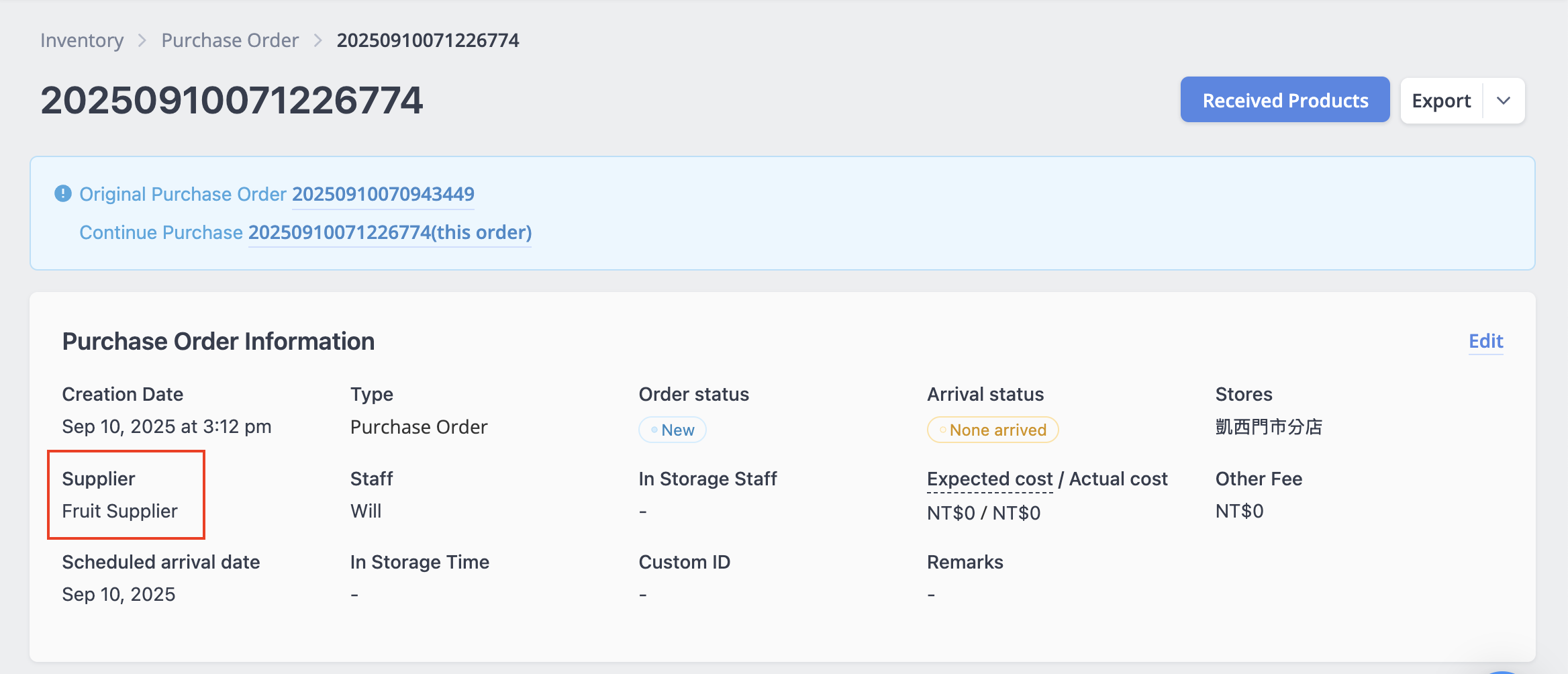Open original purchase order 20250910070943449 link
1568x674 pixels.
click(383, 194)
